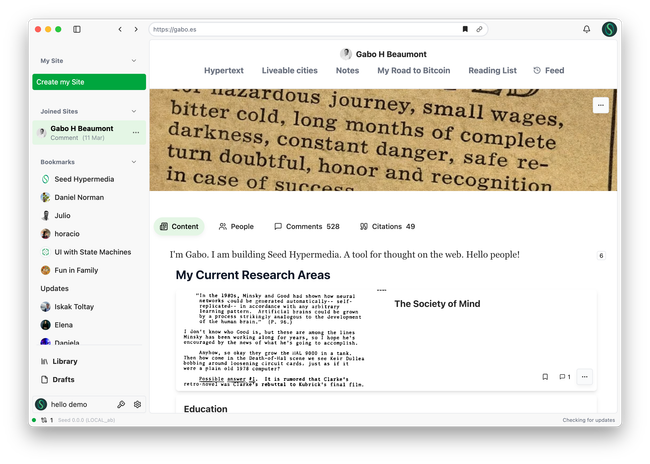Copy link icon in address bar
650x464 pixels.
point(479,29)
